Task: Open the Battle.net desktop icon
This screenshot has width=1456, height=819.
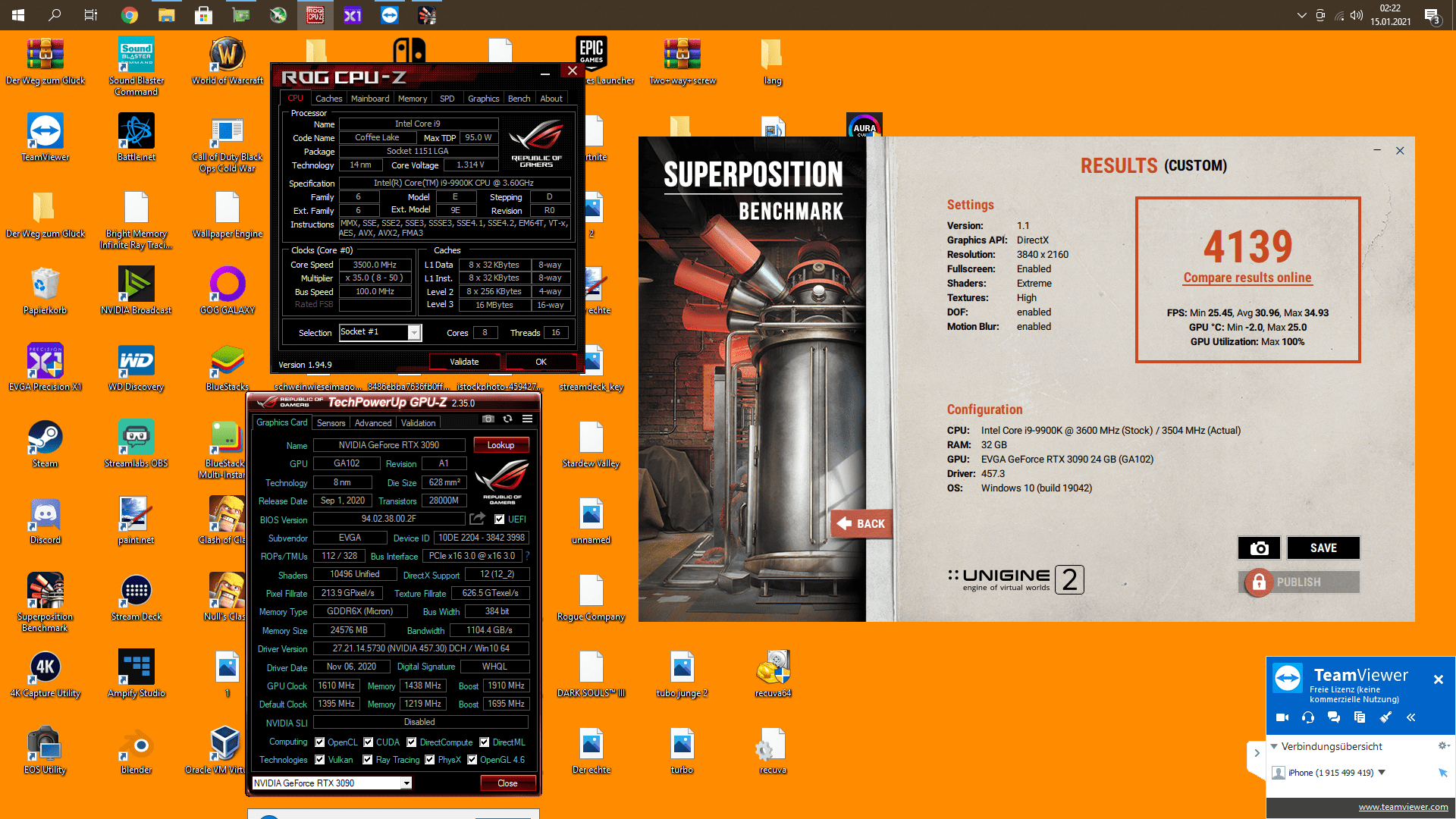Action: click(x=136, y=138)
